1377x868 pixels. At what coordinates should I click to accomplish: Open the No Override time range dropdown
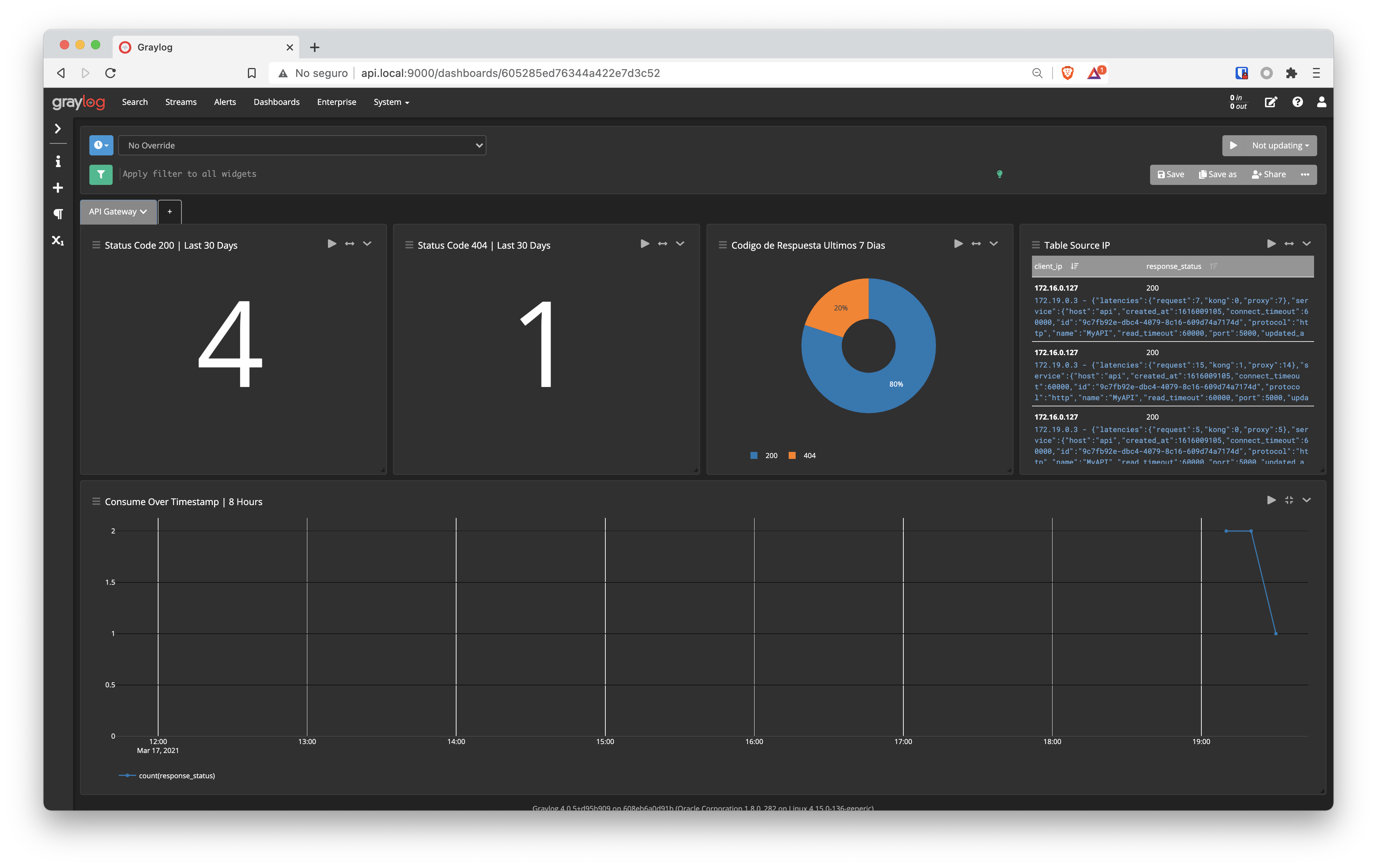tap(302, 146)
